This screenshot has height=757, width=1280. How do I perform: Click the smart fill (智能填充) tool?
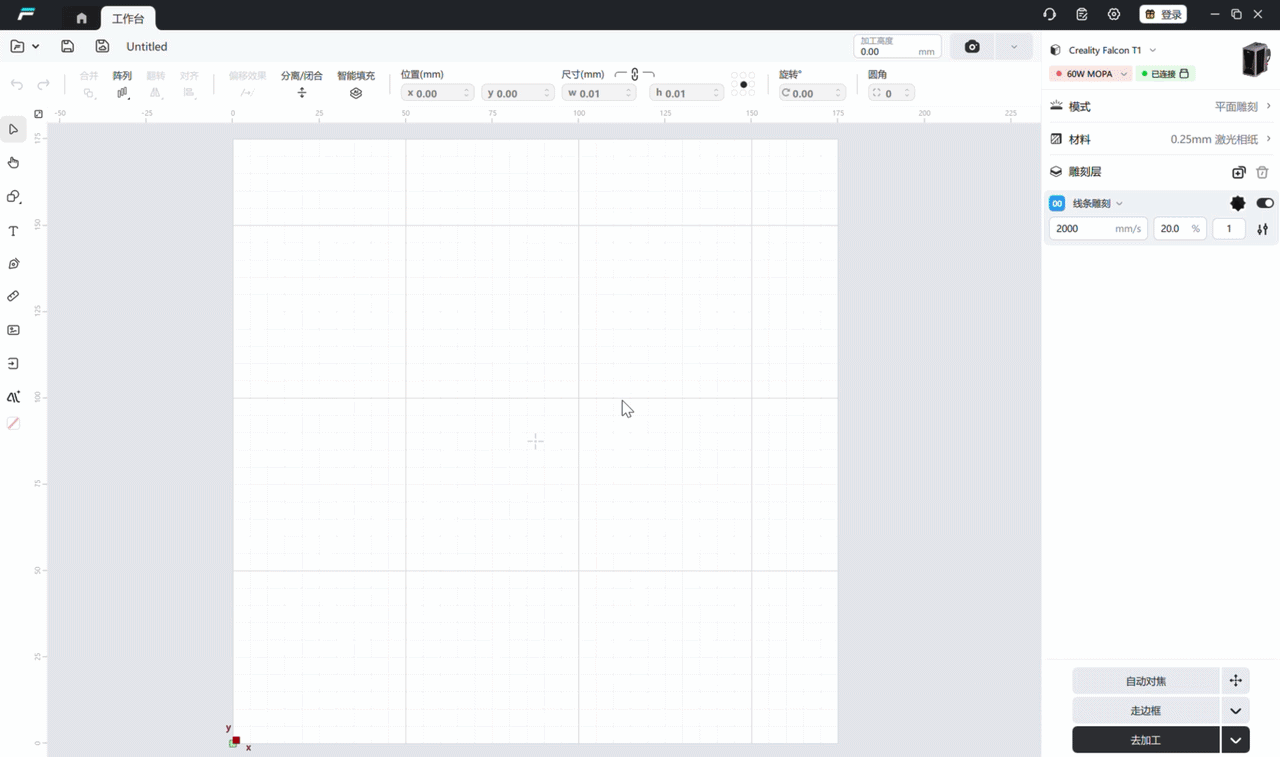[x=356, y=84]
